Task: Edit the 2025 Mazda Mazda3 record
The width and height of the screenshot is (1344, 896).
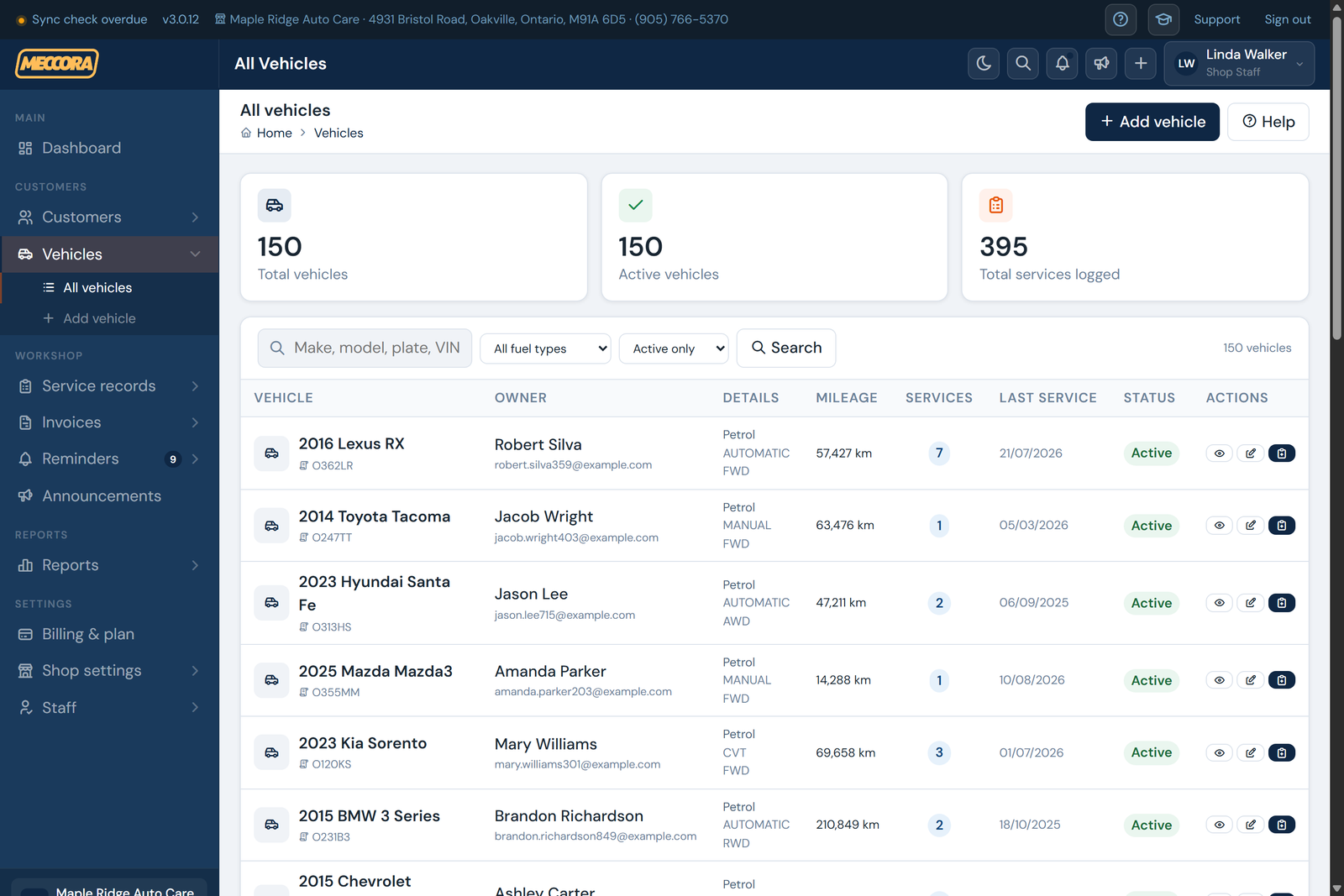Action: pos(1251,680)
